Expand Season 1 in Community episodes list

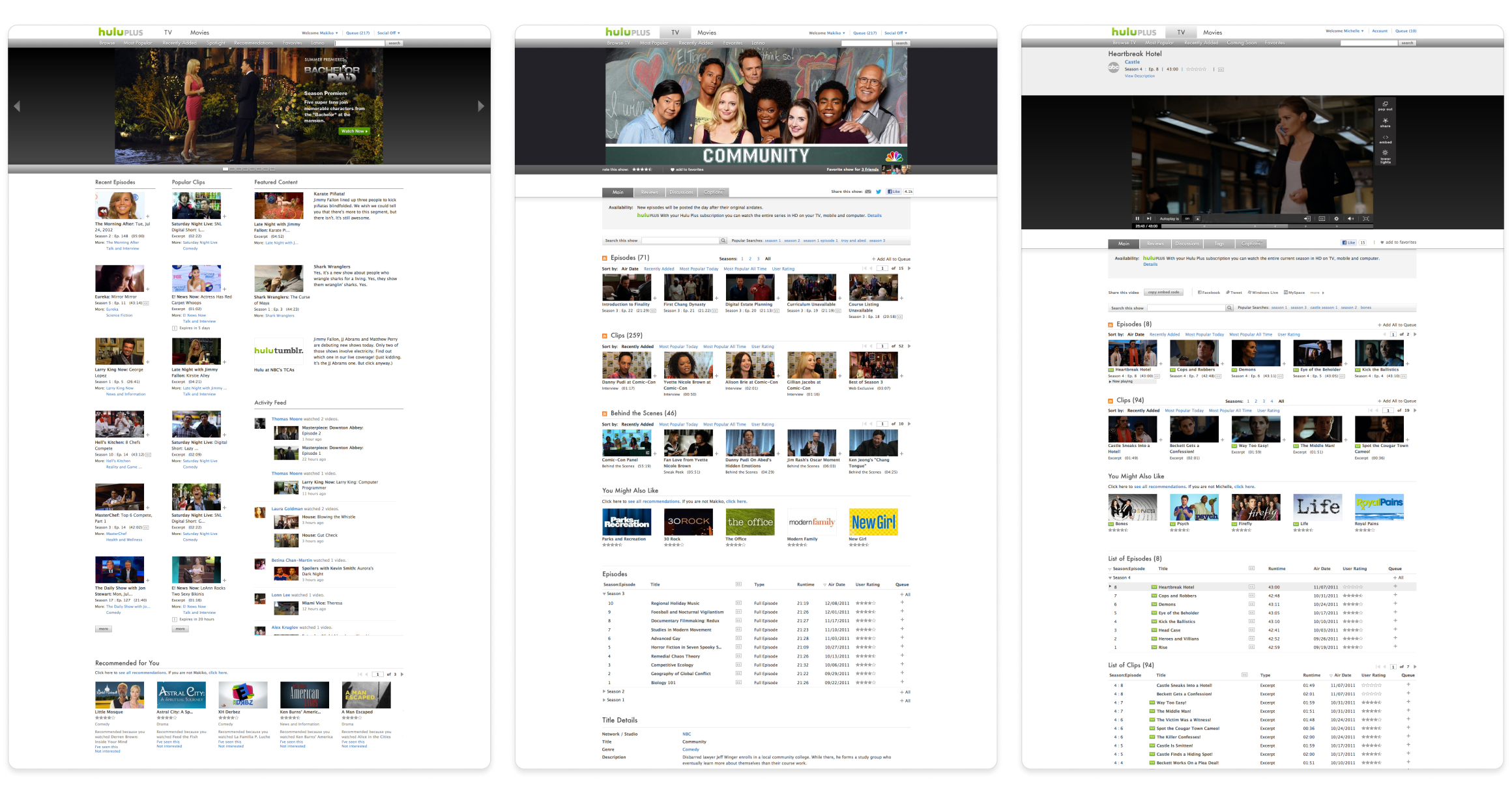(604, 700)
